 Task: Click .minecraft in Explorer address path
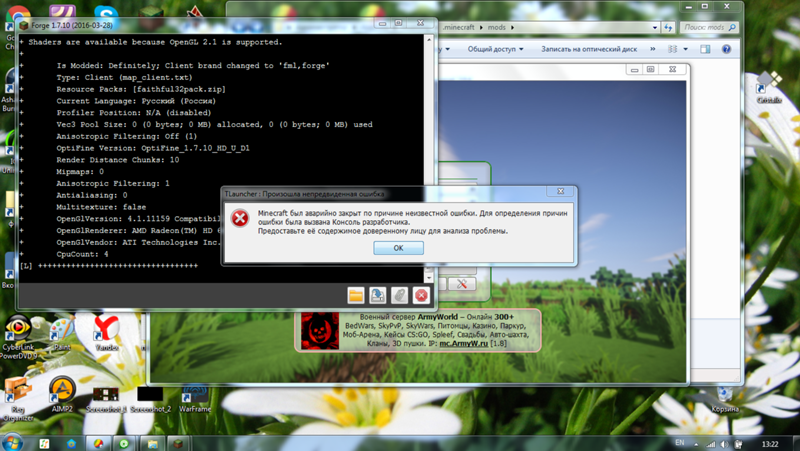(x=459, y=28)
